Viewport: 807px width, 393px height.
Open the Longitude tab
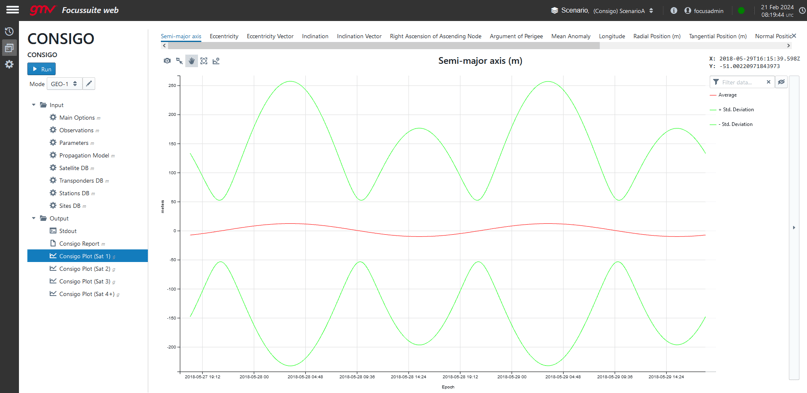click(612, 36)
